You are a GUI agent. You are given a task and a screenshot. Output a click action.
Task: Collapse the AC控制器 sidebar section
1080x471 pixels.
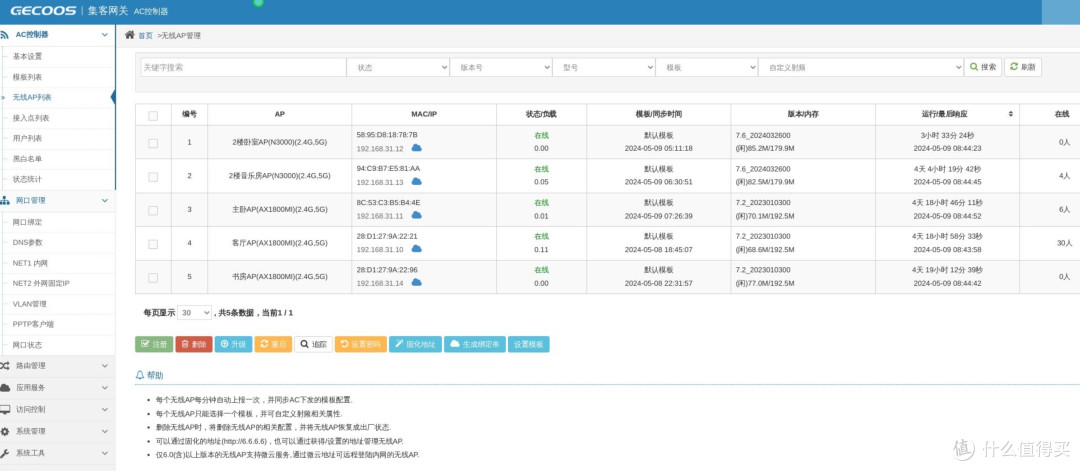pos(105,34)
